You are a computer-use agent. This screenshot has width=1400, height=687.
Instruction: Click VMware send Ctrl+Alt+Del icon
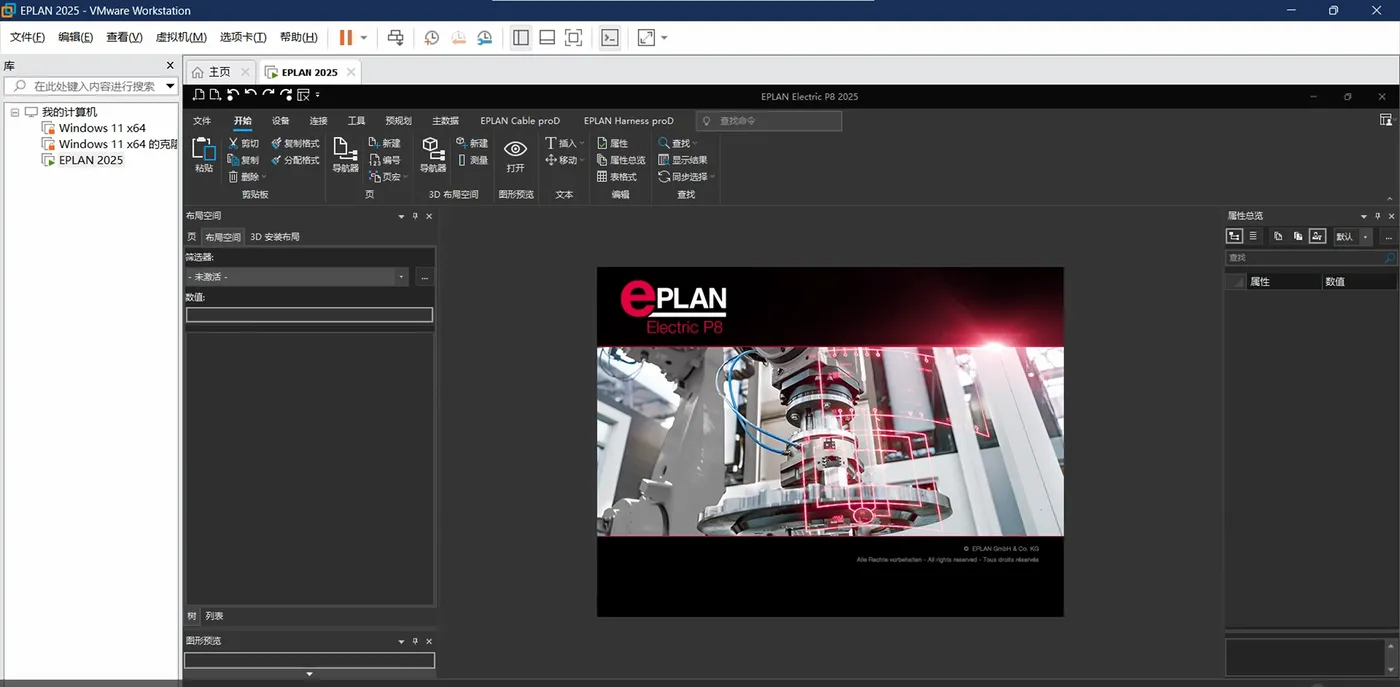[396, 37]
